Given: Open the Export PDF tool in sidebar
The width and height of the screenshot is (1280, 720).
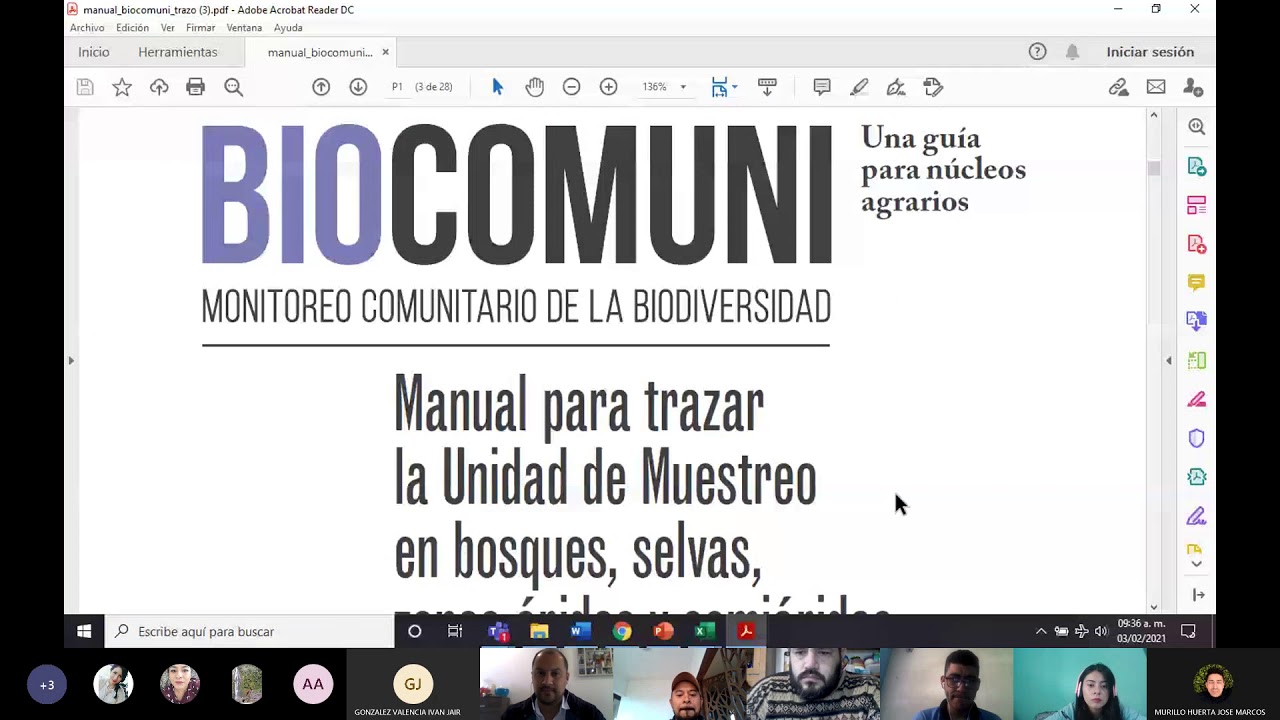Looking at the screenshot, I should click(1196, 166).
